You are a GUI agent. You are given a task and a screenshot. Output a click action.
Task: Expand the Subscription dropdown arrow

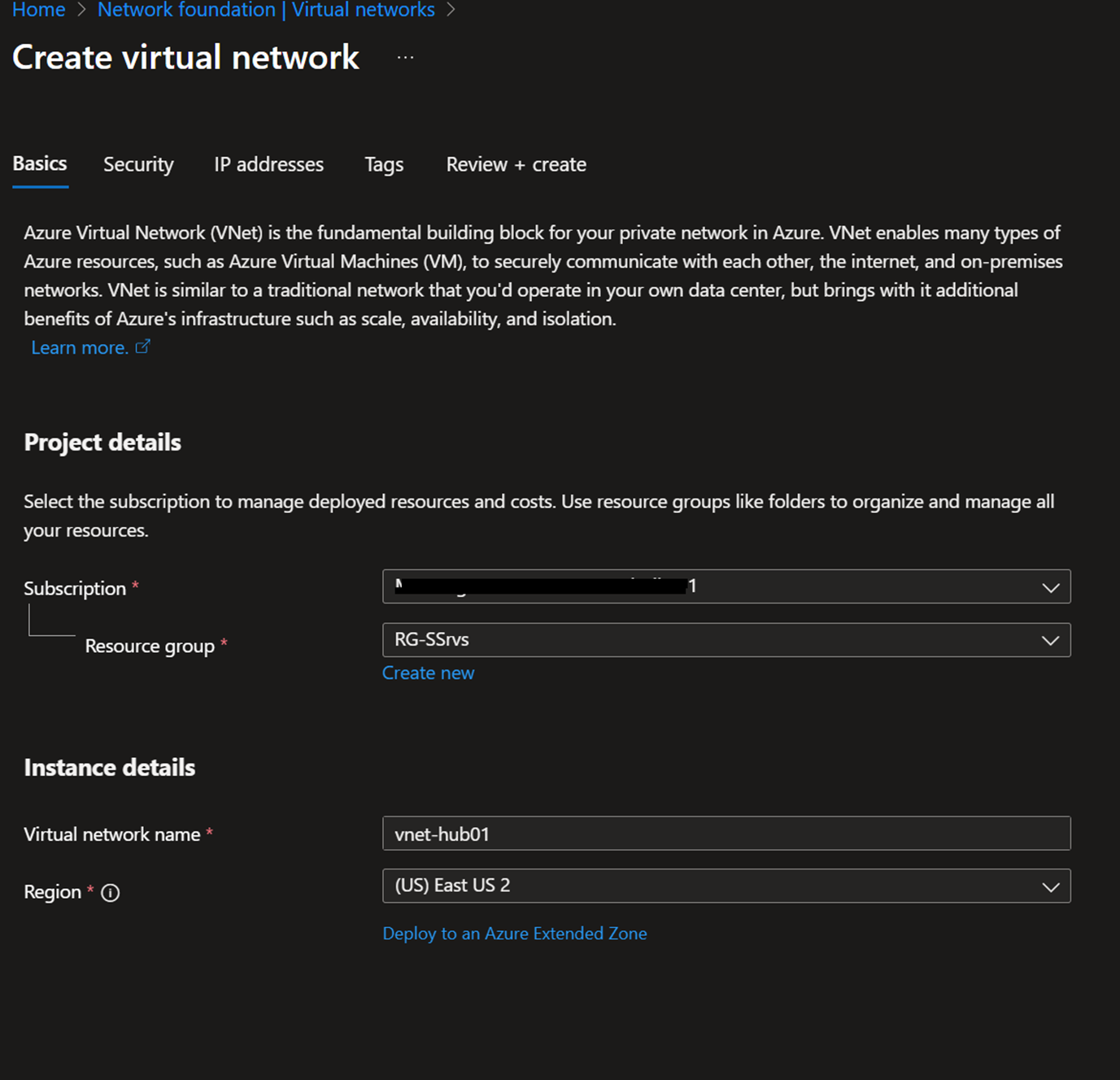pyautogui.click(x=1050, y=587)
